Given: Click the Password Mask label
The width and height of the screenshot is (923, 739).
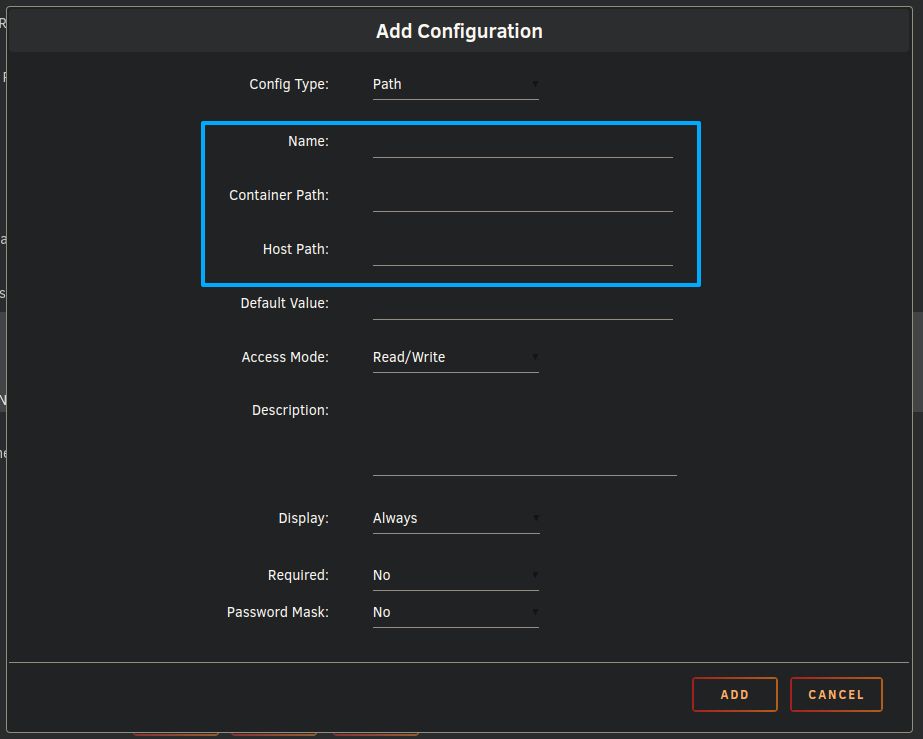Looking at the screenshot, I should tap(278, 612).
